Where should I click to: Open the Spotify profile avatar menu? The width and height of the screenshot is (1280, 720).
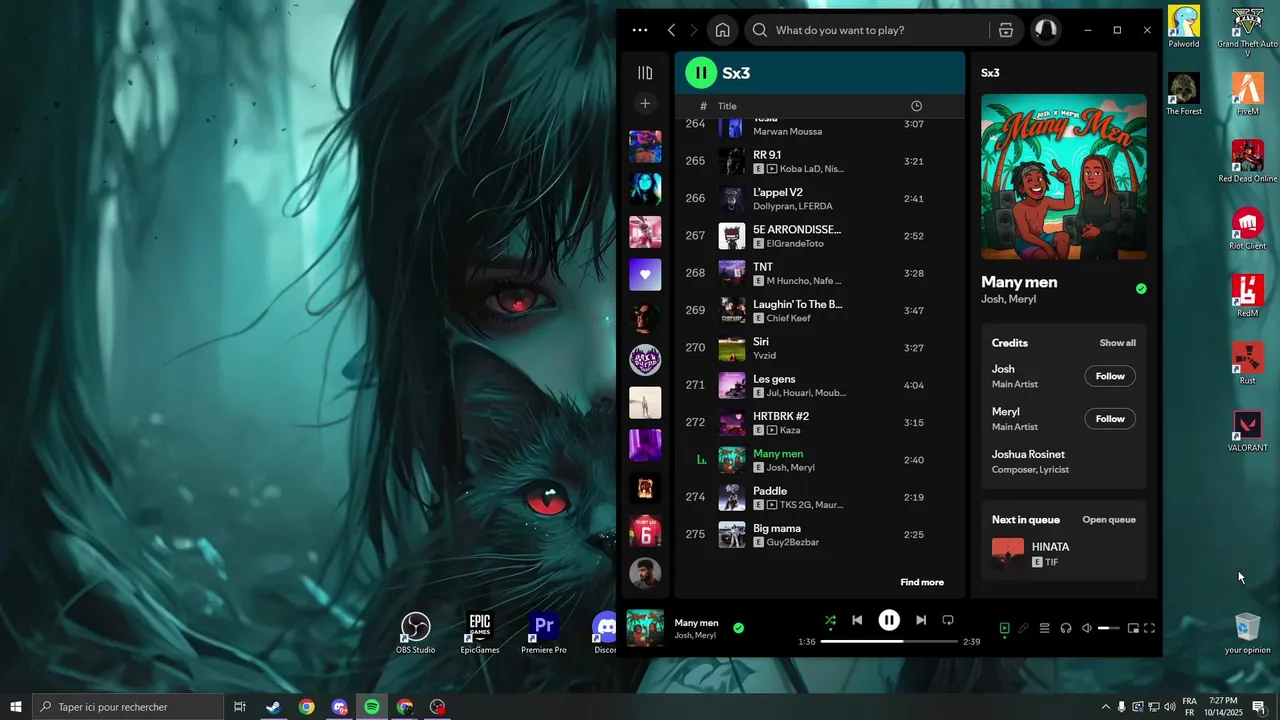click(x=1045, y=30)
